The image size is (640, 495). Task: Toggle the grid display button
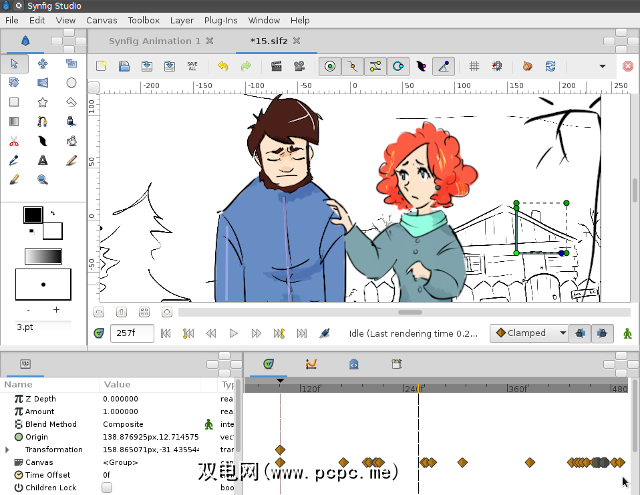coord(473,67)
